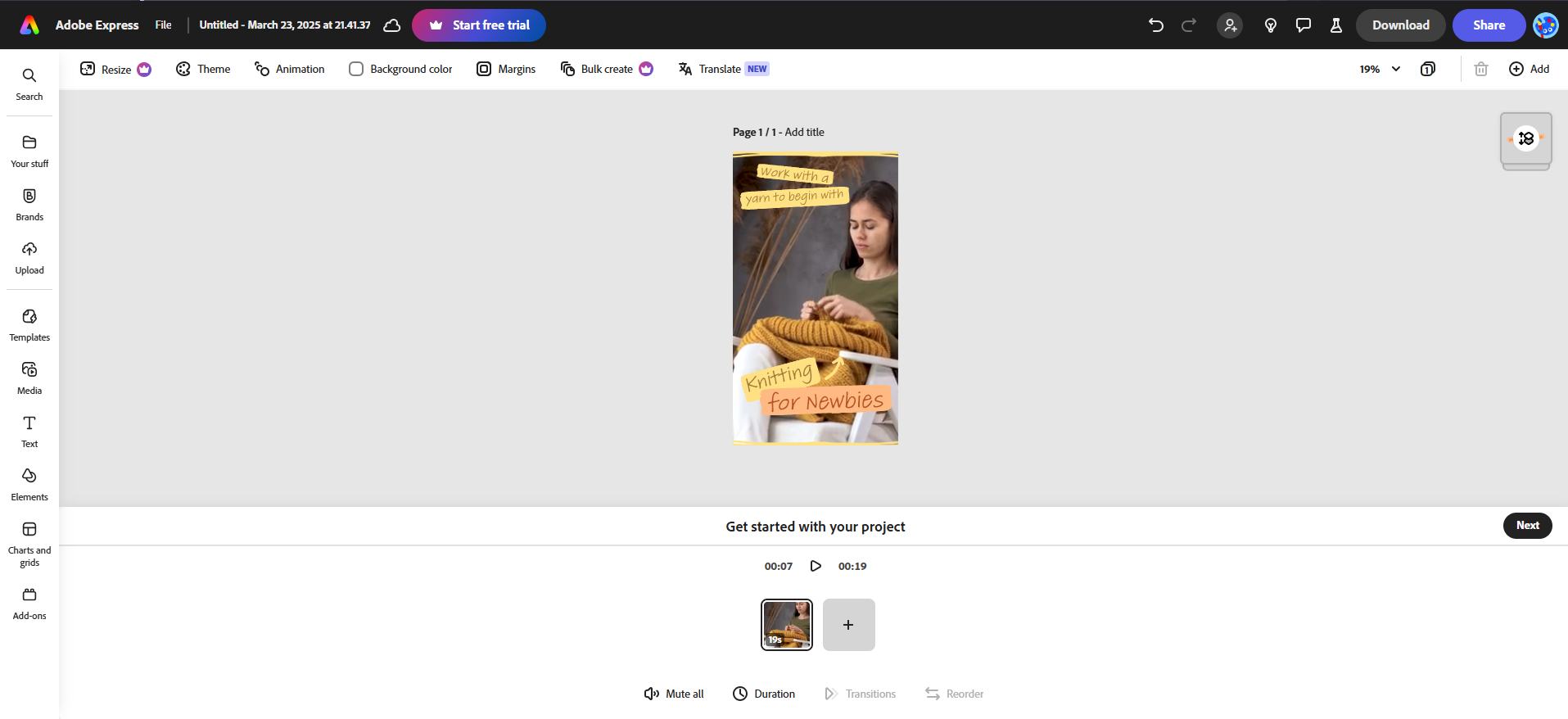Click the Share button
Viewport: 1568px width, 719px height.
[x=1489, y=25]
